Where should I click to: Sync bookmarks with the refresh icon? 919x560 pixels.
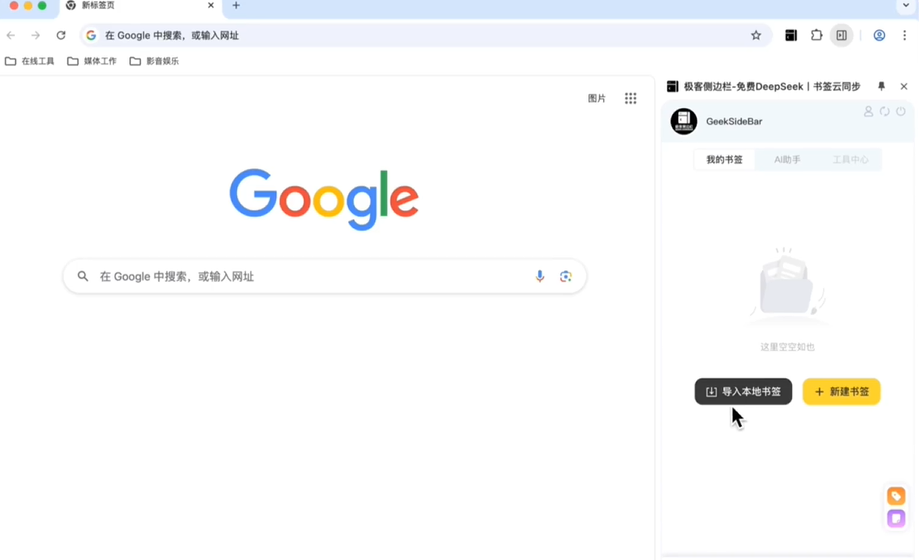pyautogui.click(x=884, y=111)
